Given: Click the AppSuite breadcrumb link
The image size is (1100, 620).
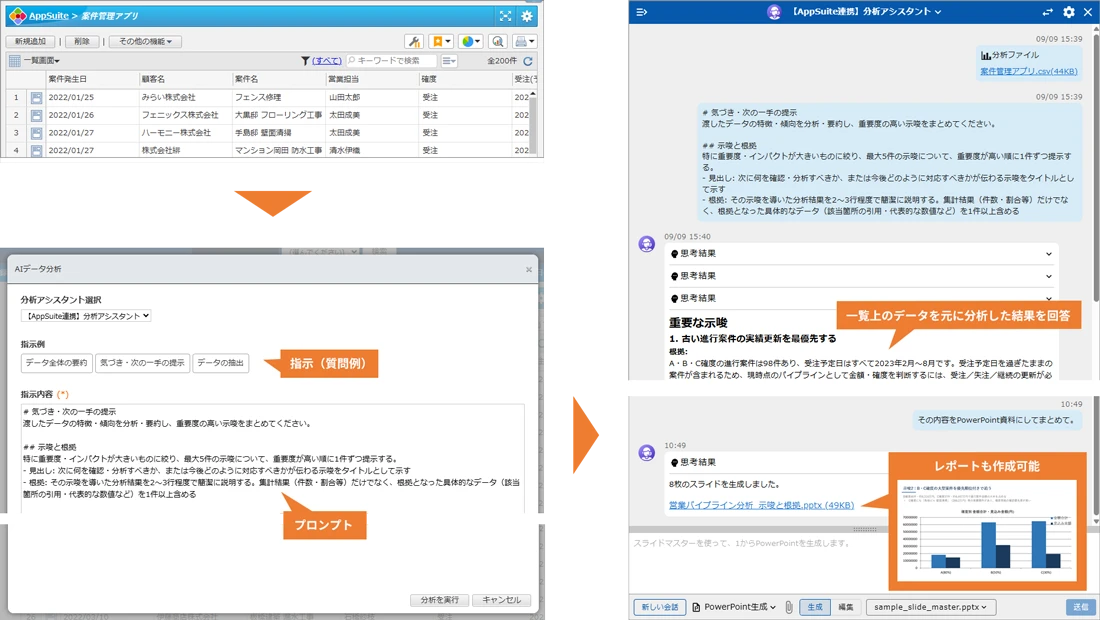Looking at the screenshot, I should [x=48, y=15].
